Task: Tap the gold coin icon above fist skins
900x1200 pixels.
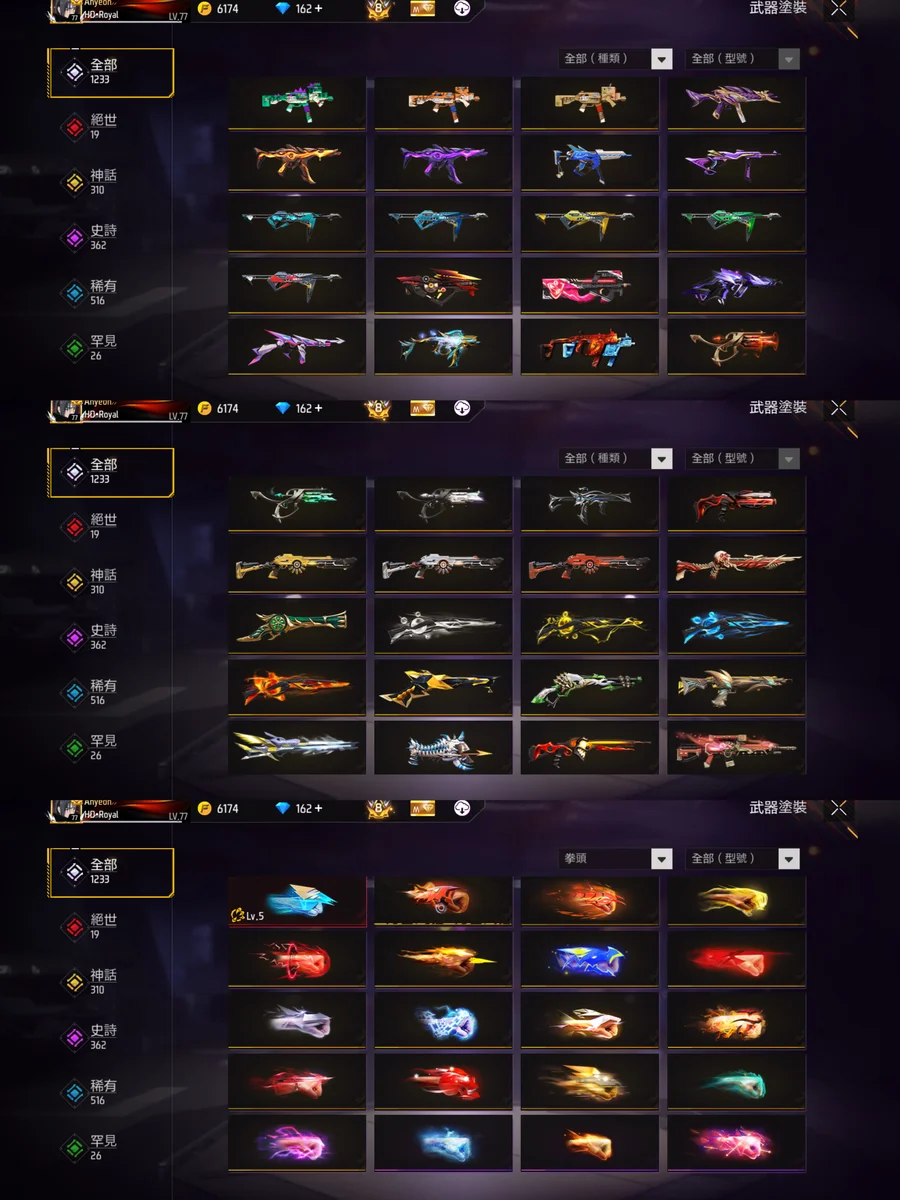Action: 204,808
